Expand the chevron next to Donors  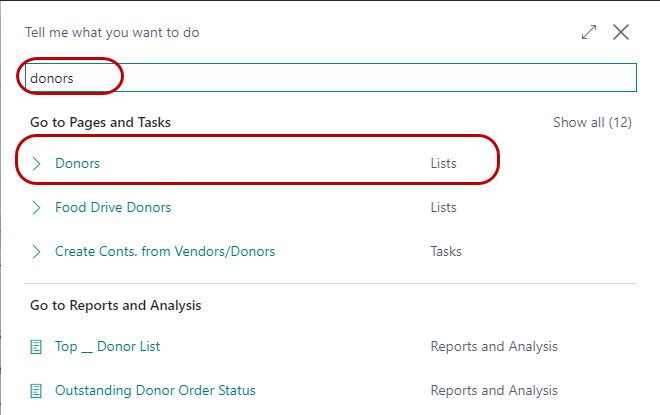tap(37, 163)
